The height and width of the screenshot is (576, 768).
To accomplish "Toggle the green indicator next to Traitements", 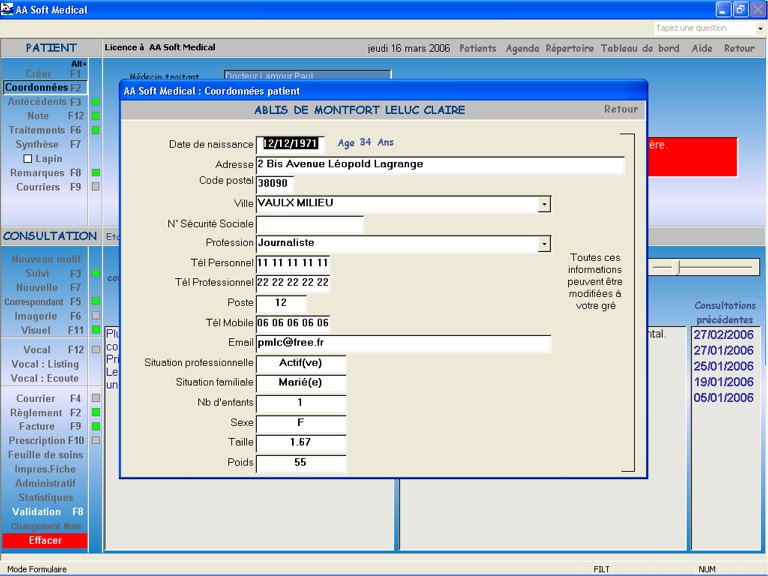I will pyautogui.click(x=96, y=130).
